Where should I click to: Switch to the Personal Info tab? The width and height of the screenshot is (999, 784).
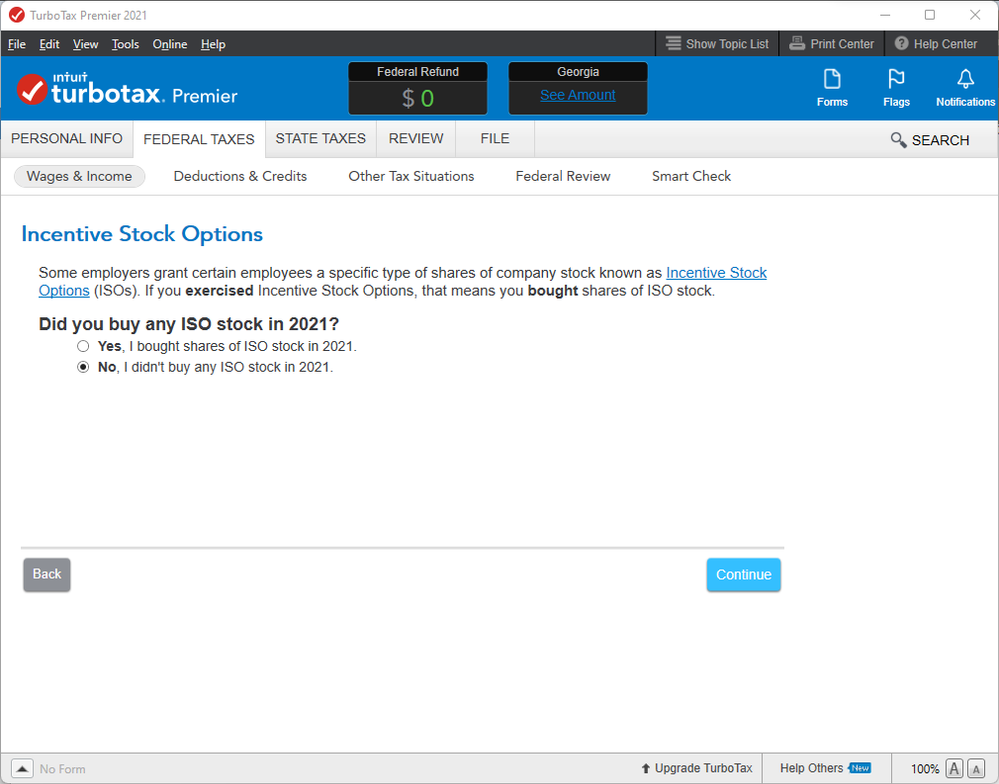[67, 139]
